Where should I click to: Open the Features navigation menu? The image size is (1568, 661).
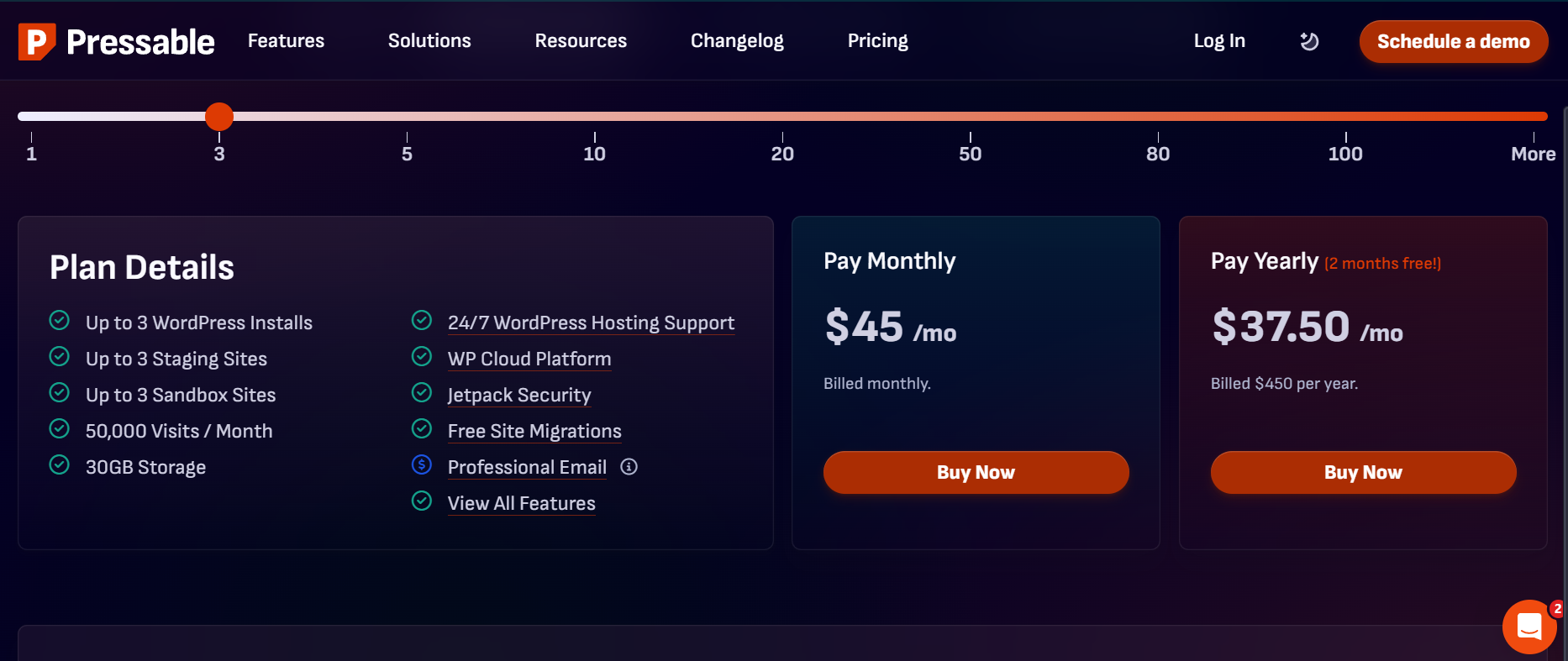tap(286, 41)
